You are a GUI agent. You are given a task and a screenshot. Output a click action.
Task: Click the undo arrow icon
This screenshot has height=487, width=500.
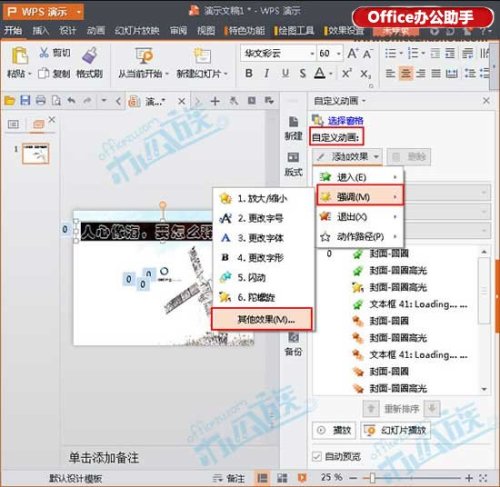click(x=71, y=100)
